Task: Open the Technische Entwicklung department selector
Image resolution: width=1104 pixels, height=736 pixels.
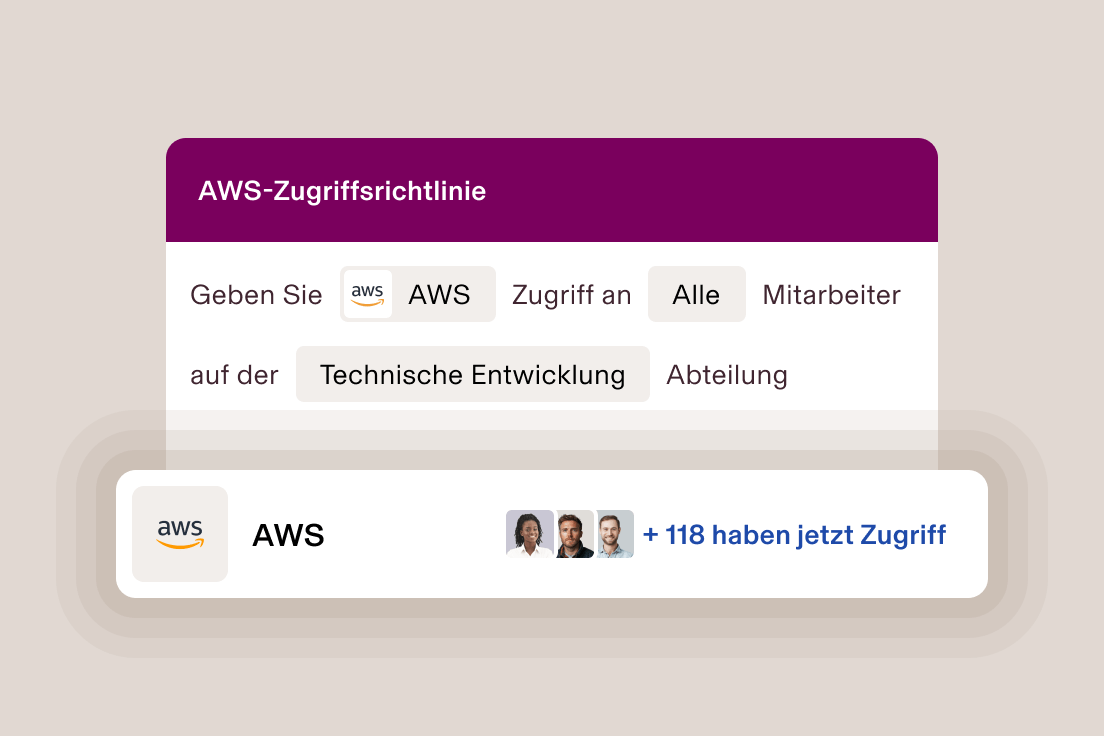Action: (472, 374)
